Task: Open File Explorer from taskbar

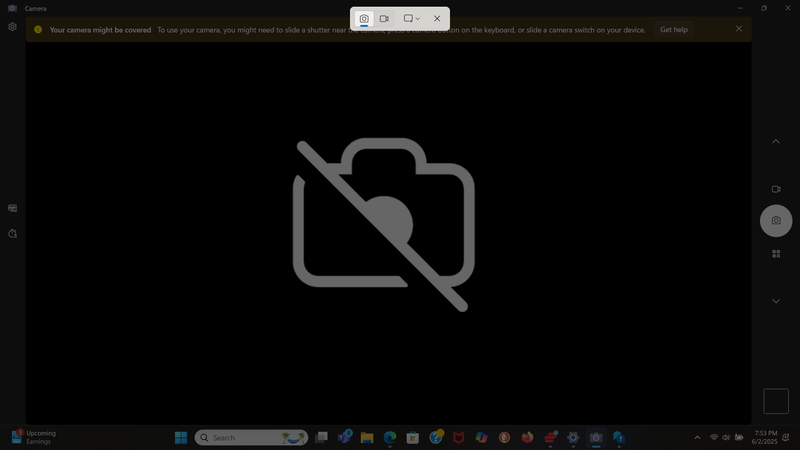Action: pyautogui.click(x=367, y=438)
